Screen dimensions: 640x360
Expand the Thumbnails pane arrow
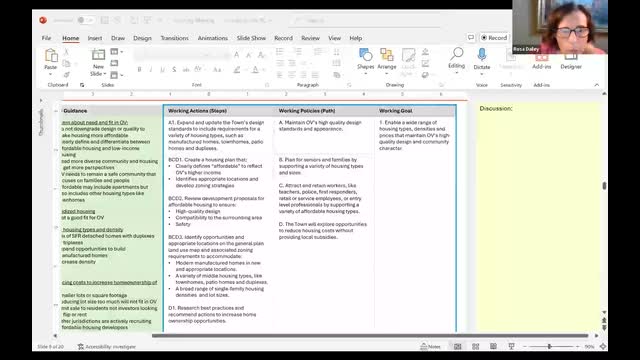(x=41, y=100)
